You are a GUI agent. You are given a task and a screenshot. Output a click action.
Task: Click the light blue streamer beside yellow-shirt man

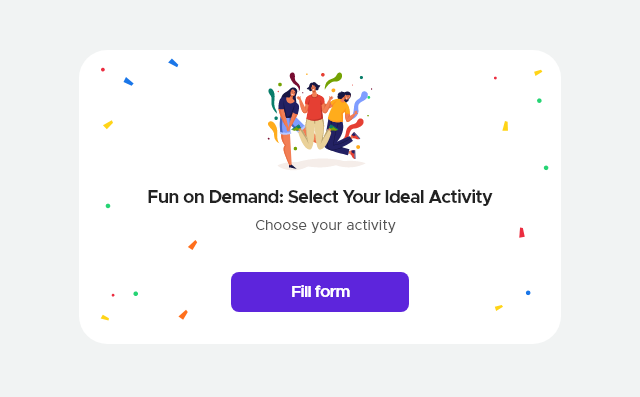(x=360, y=102)
